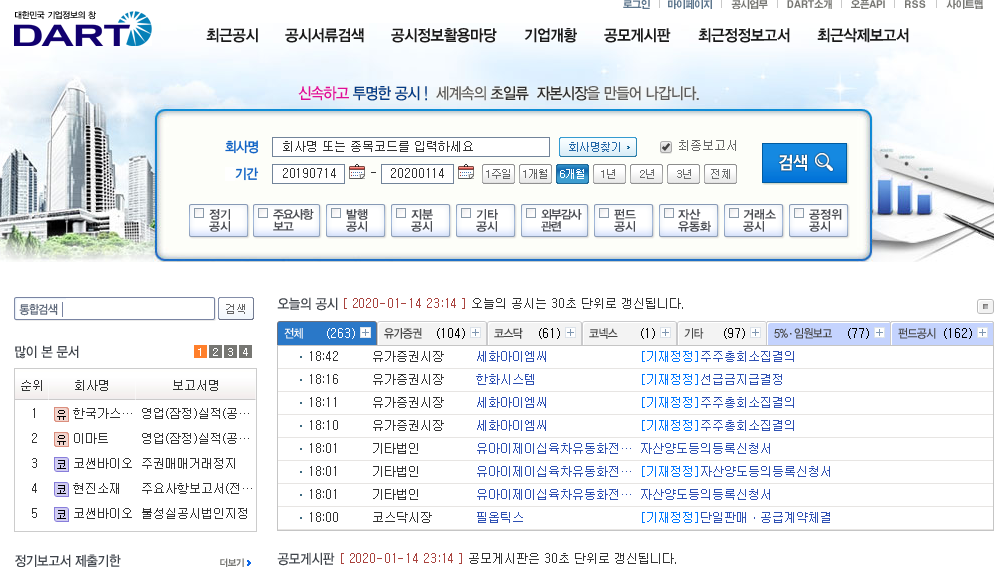
Task: Select the 전체 period button
Action: coord(720,174)
